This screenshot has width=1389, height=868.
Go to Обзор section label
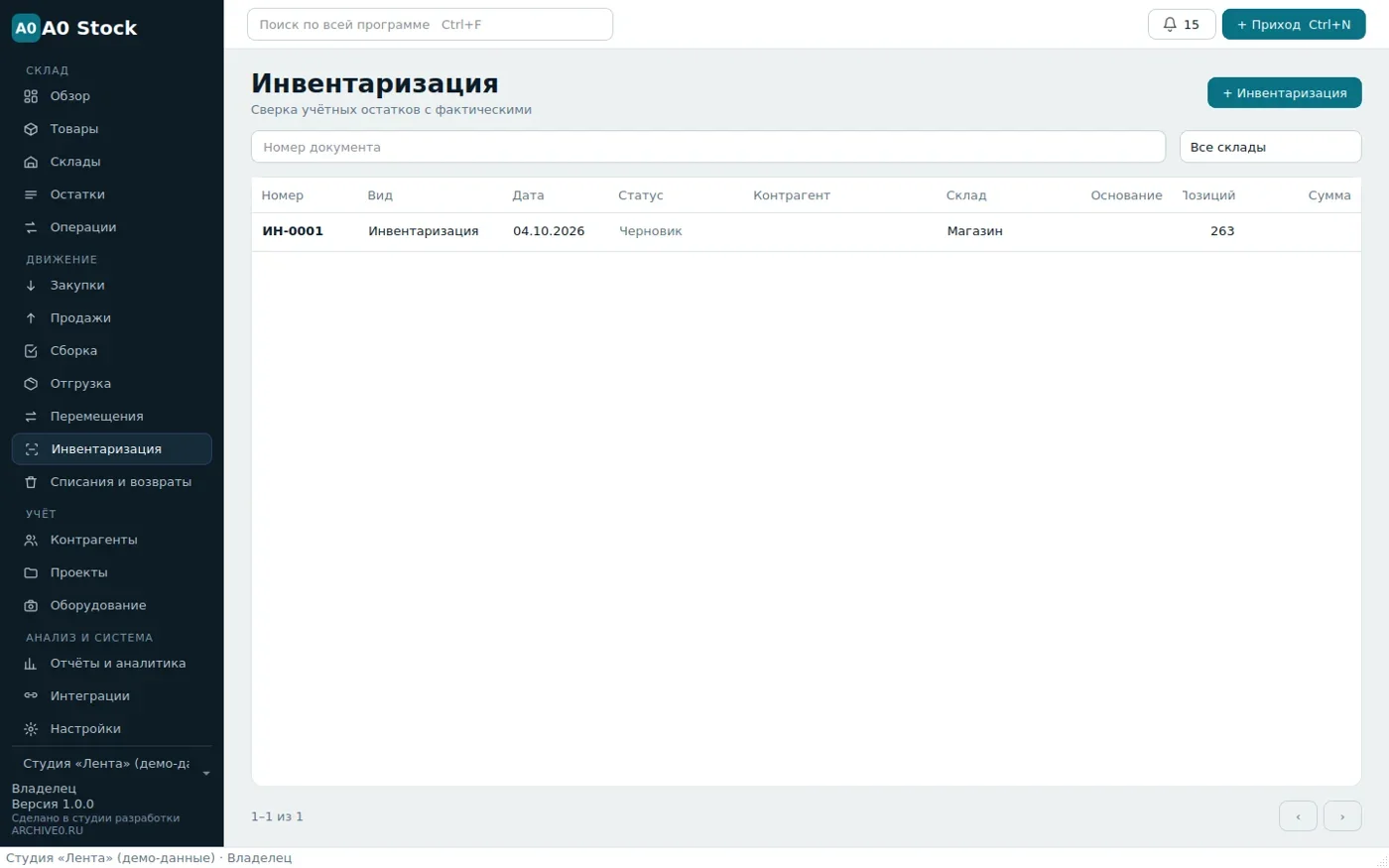[70, 96]
